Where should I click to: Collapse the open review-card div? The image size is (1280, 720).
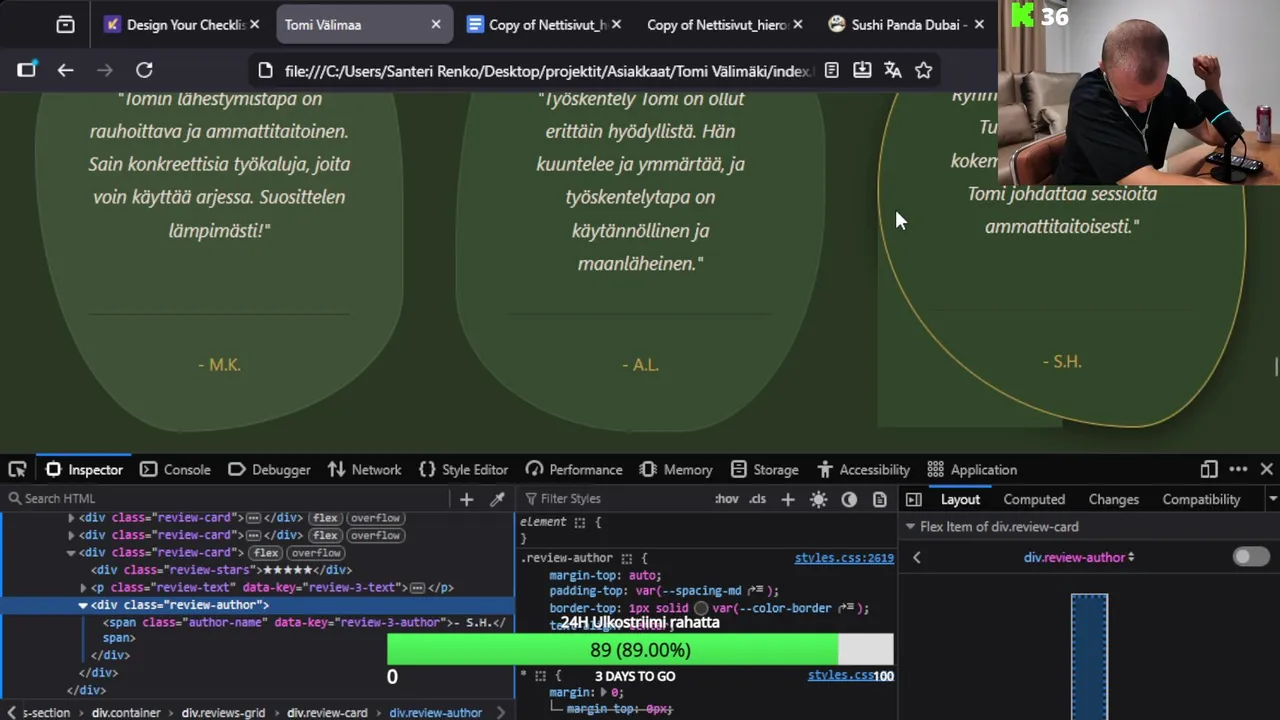pyautogui.click(x=71, y=553)
